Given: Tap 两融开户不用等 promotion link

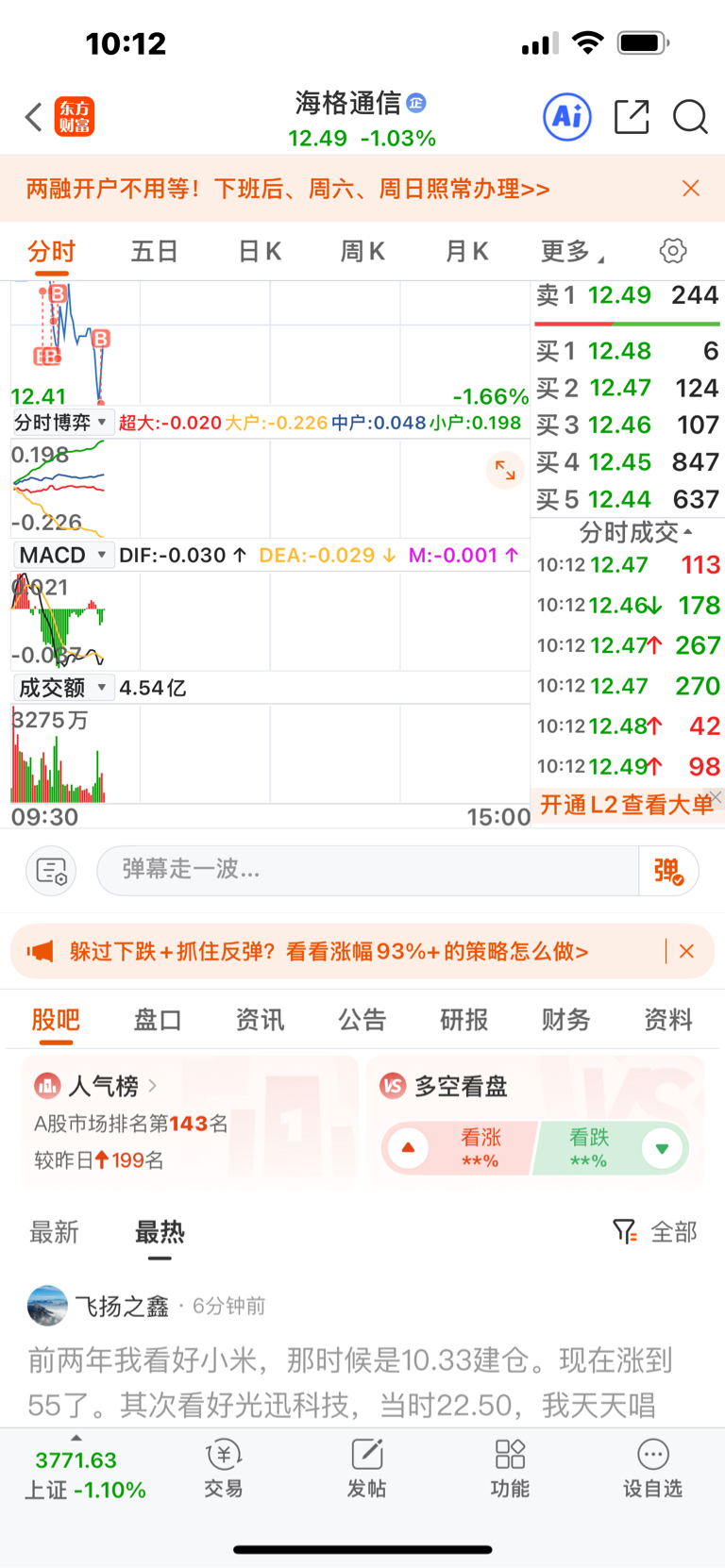Looking at the screenshot, I should 288,189.
